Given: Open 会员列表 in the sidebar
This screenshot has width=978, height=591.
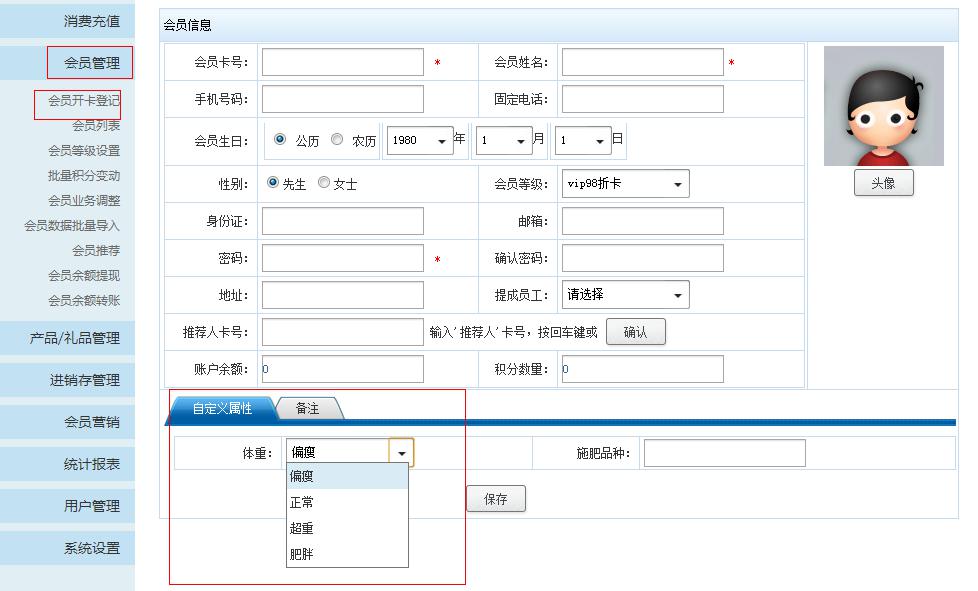Looking at the screenshot, I should tap(96, 125).
